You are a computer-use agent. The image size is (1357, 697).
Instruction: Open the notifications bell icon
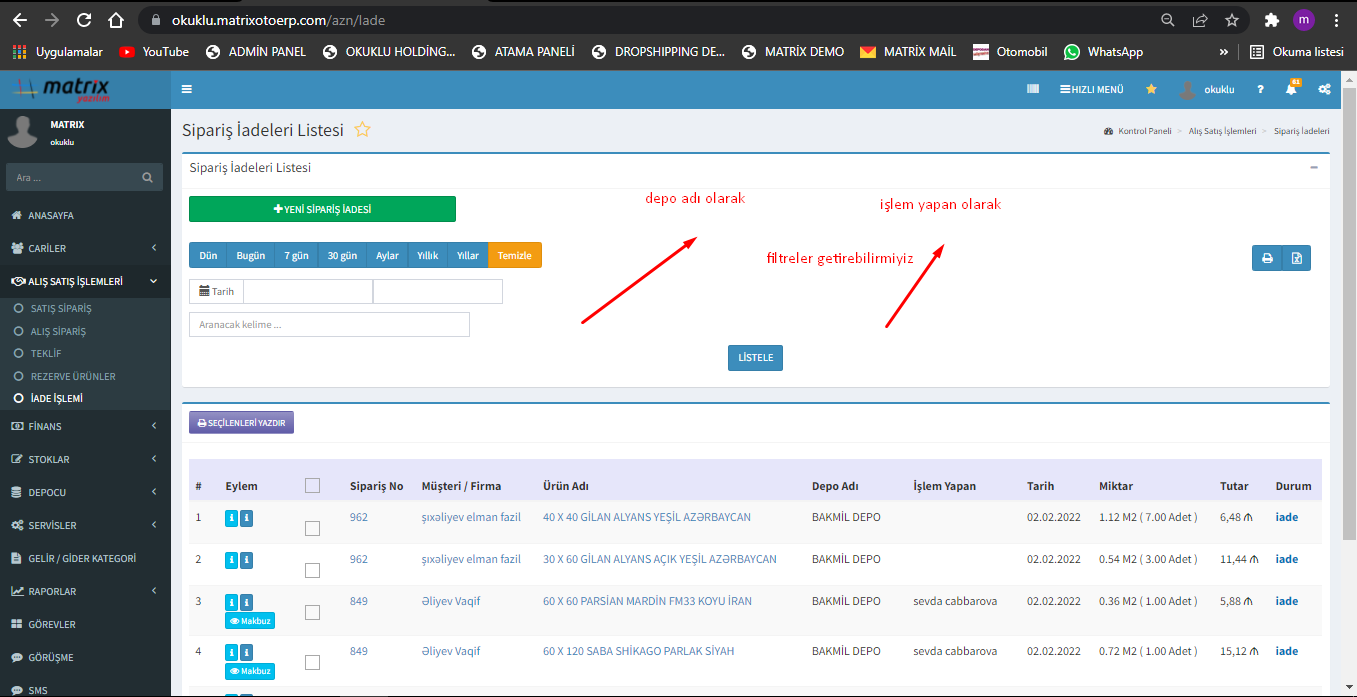pos(1291,89)
